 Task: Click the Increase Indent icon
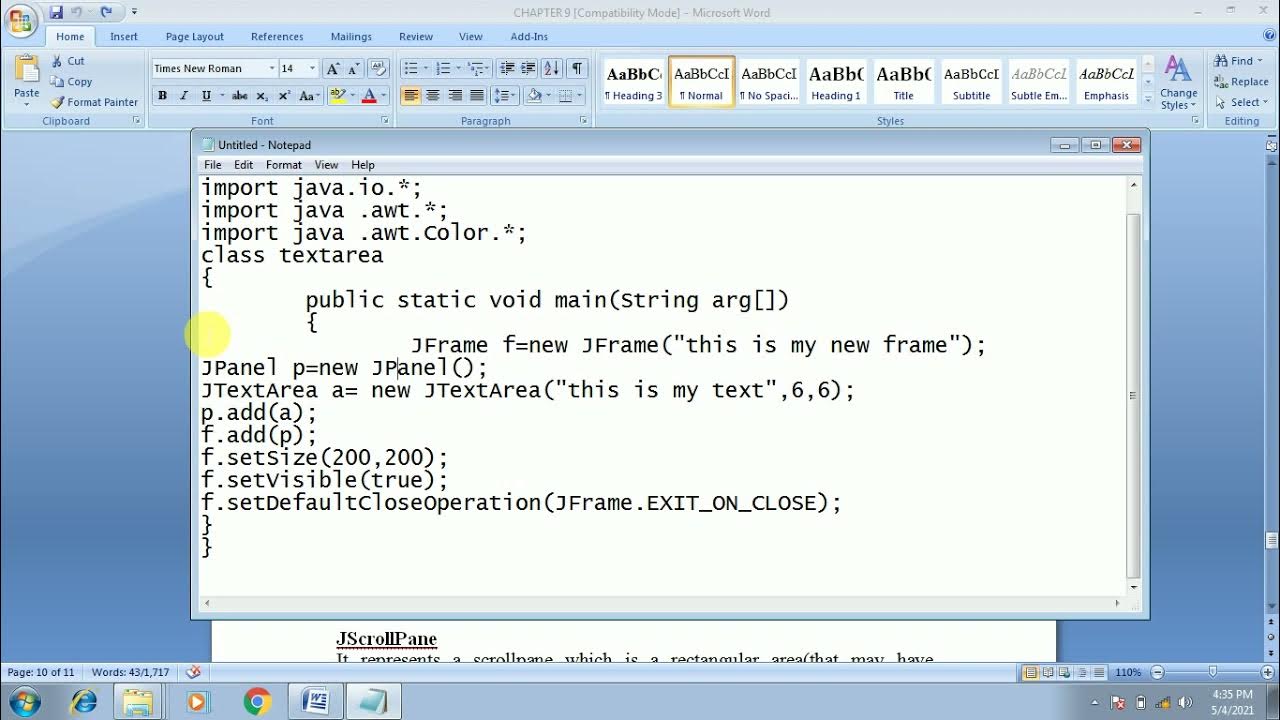529,68
